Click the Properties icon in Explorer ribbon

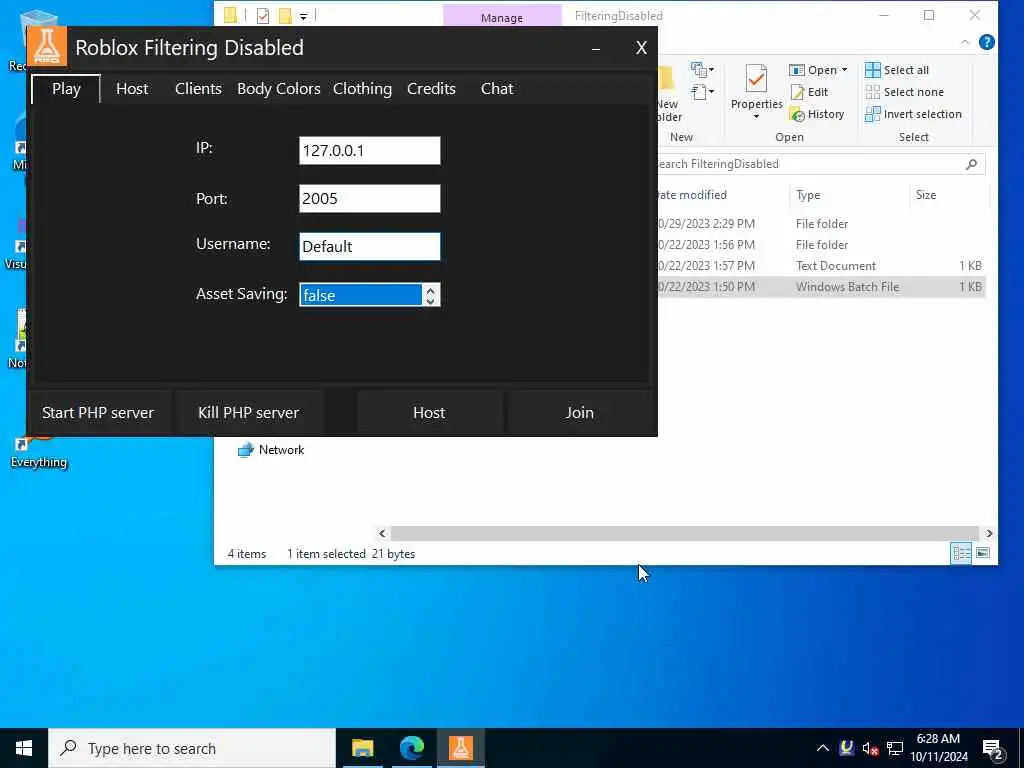pyautogui.click(x=756, y=80)
